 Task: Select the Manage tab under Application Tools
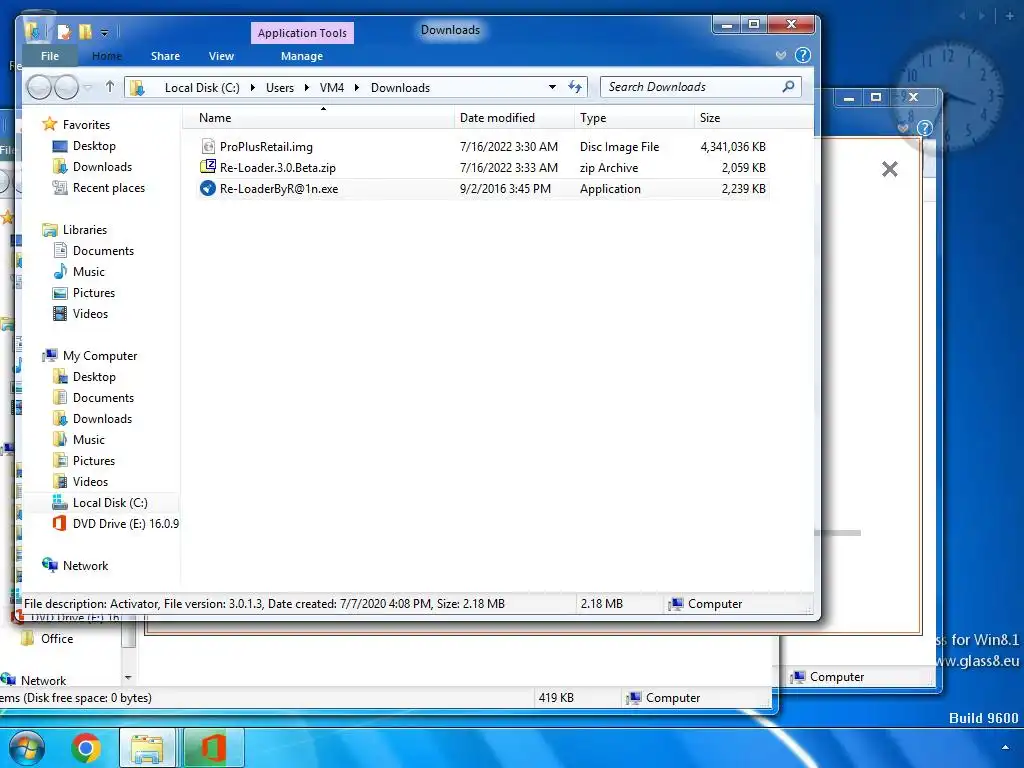pos(302,56)
